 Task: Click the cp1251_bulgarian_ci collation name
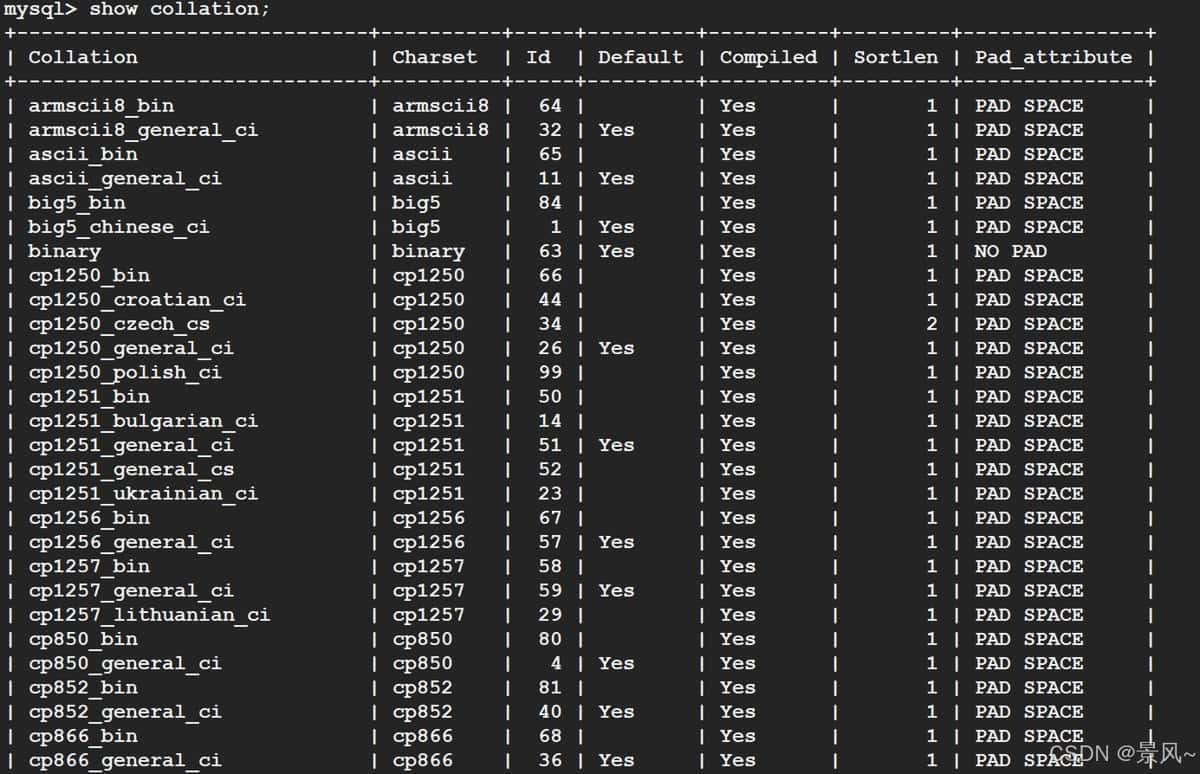[x=143, y=420]
